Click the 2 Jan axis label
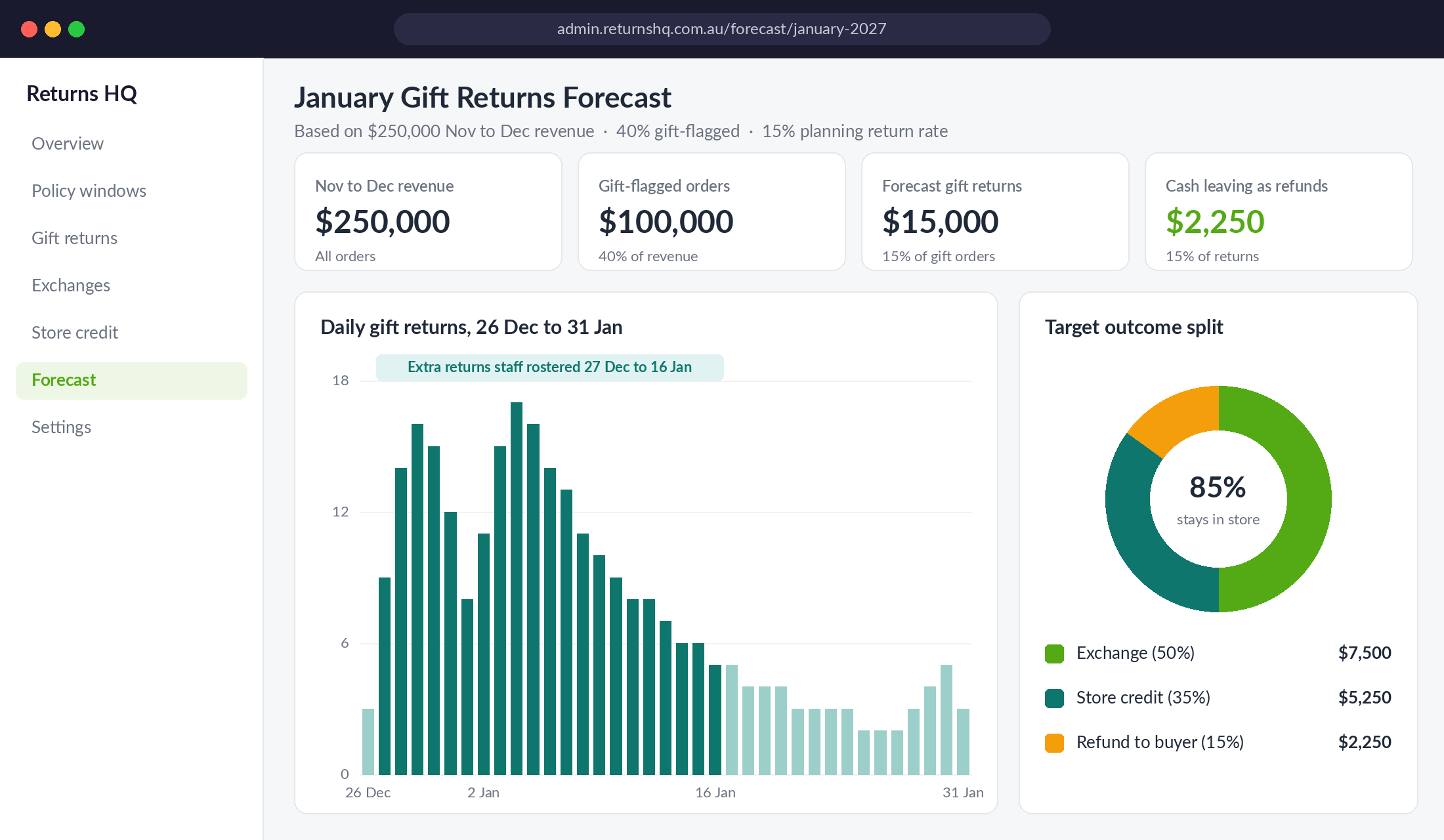 [x=483, y=793]
